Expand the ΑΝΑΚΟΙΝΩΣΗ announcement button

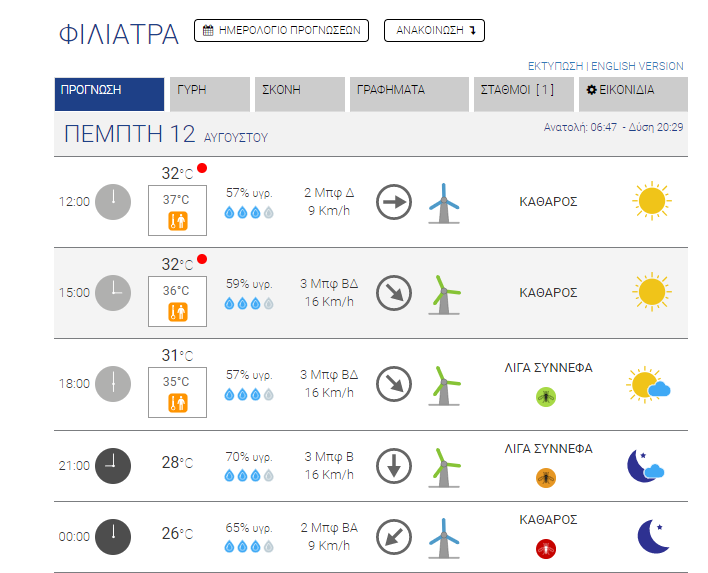tap(434, 31)
